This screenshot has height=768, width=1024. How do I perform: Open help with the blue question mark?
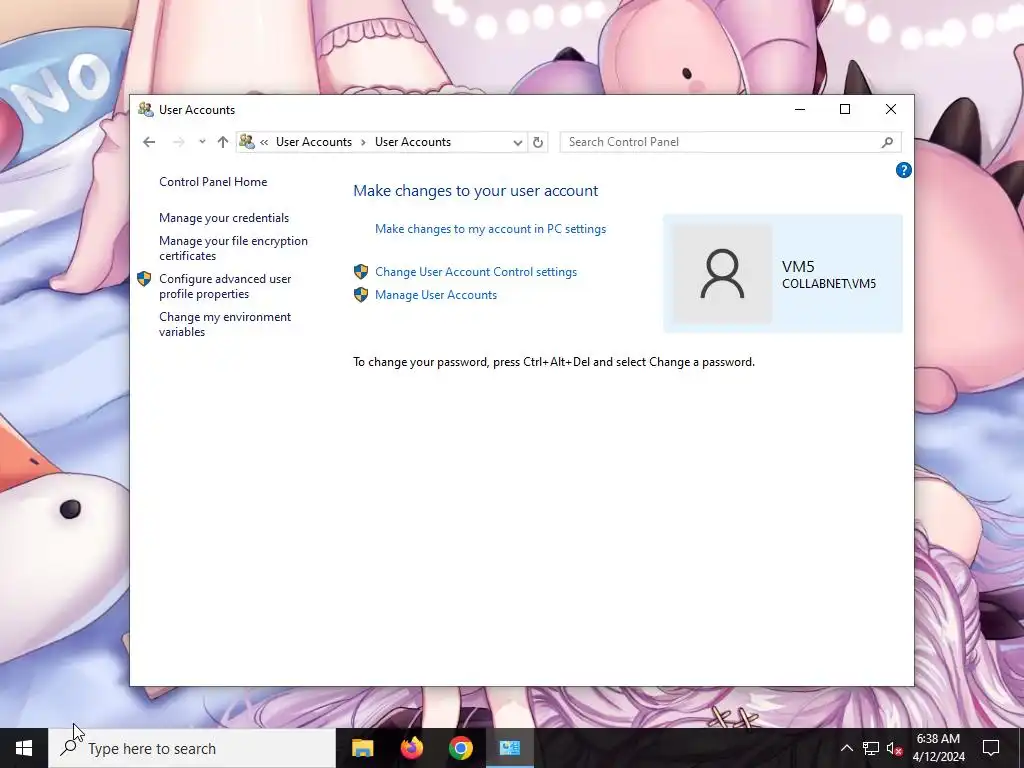(903, 170)
